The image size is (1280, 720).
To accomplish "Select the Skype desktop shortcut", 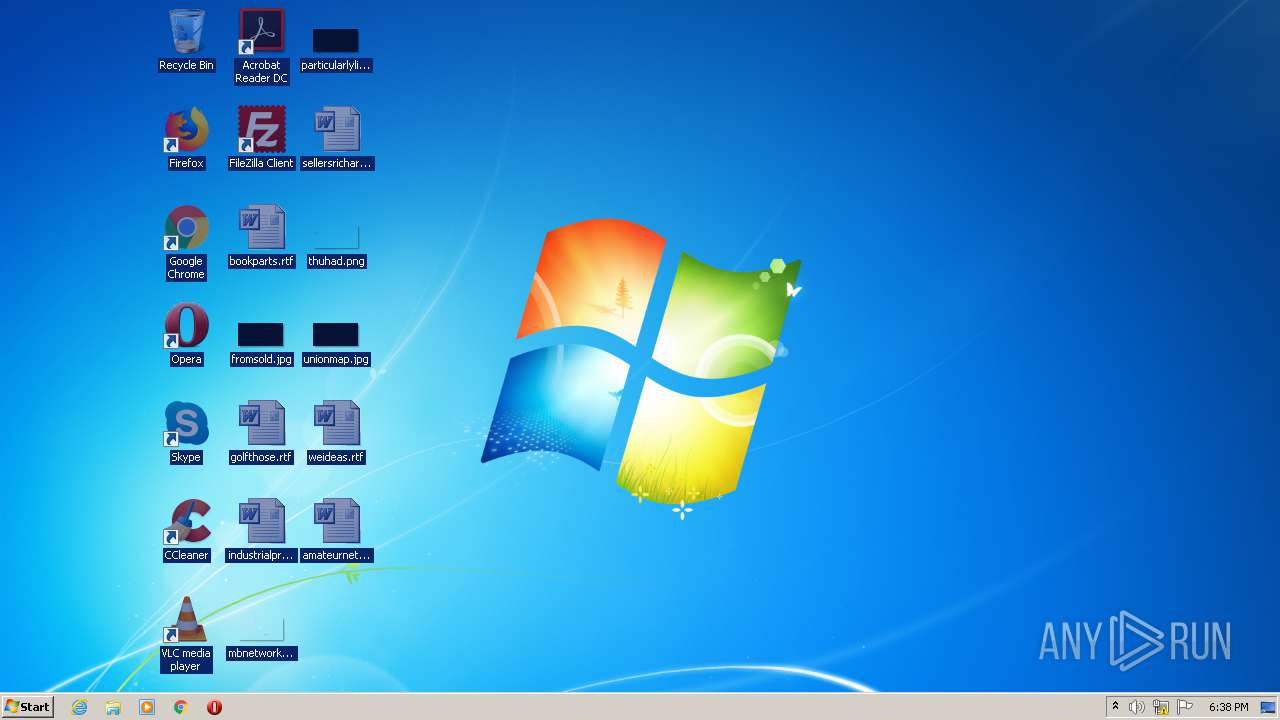I will tap(186, 432).
